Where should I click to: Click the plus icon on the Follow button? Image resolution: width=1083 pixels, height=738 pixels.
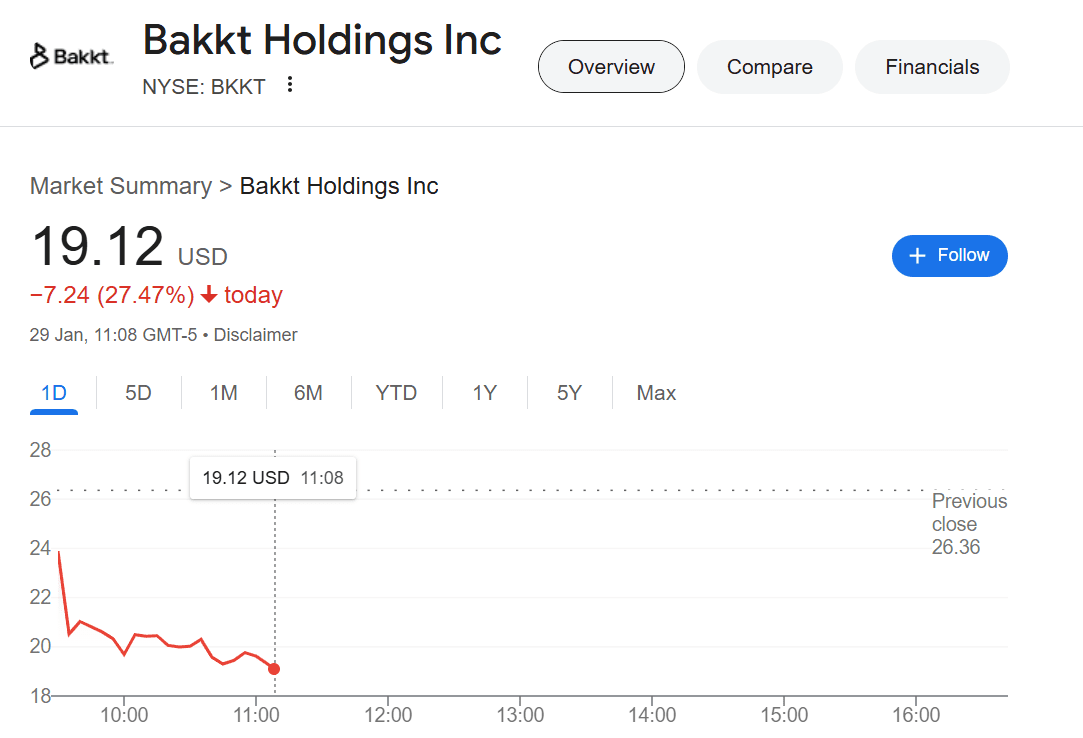coord(917,256)
